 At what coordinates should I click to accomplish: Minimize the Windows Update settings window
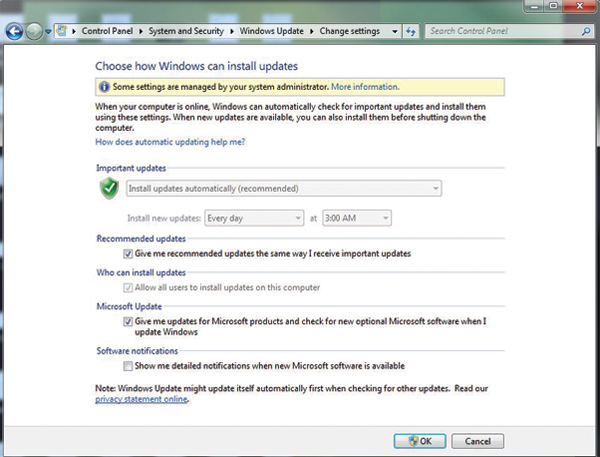click(534, 6)
